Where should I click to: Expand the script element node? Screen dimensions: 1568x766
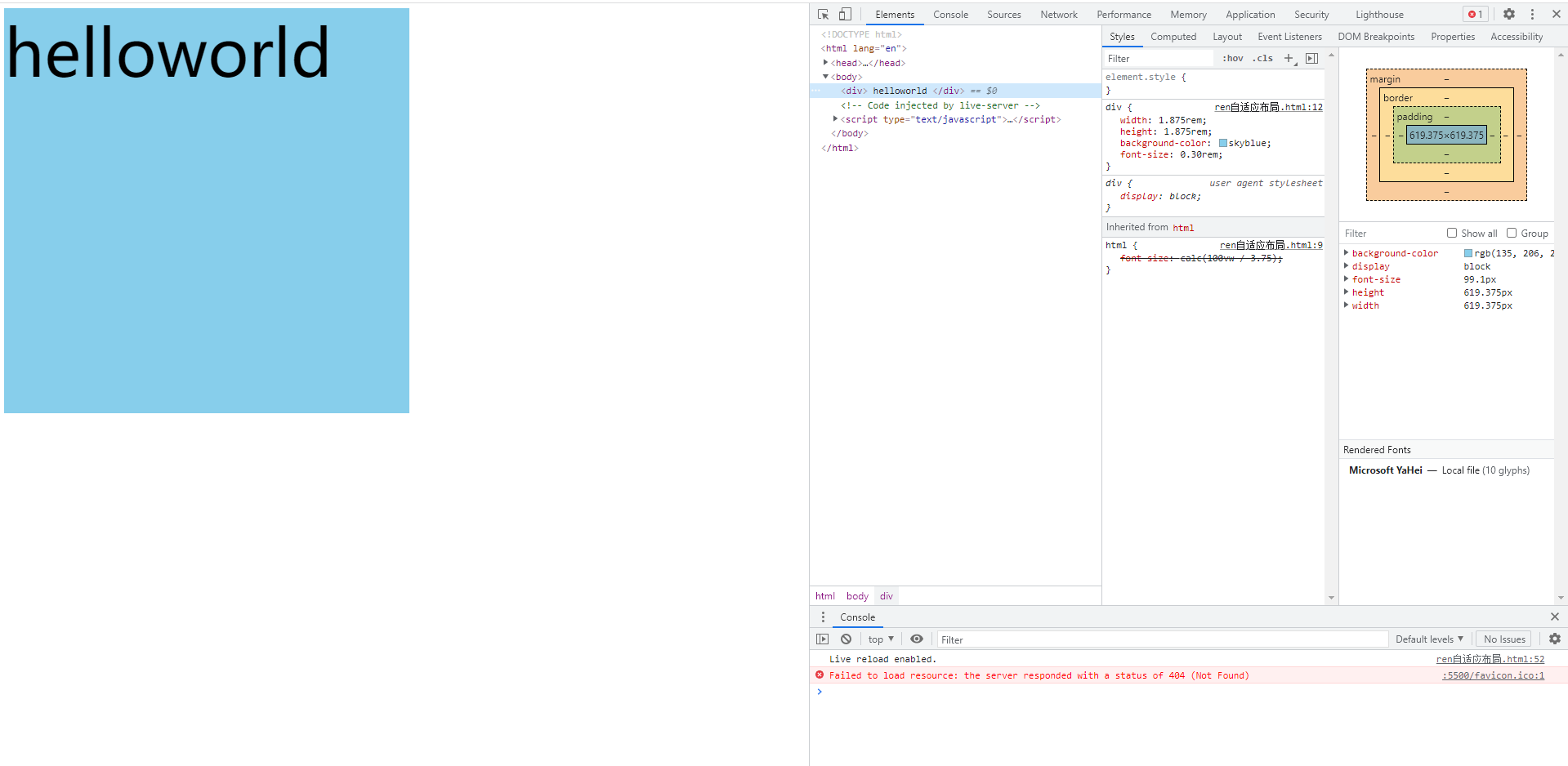tap(835, 118)
